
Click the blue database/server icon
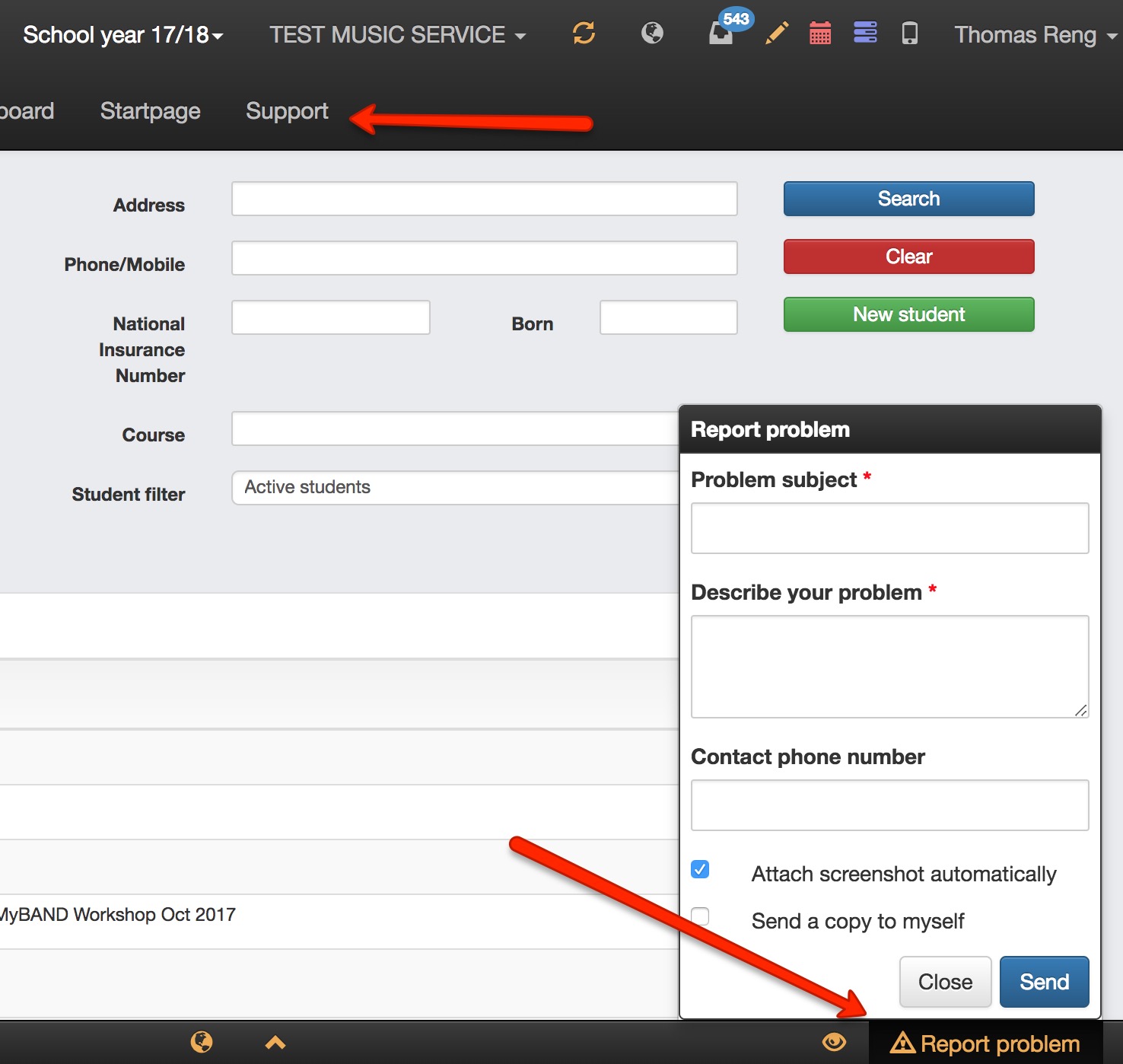pyautogui.click(x=865, y=33)
